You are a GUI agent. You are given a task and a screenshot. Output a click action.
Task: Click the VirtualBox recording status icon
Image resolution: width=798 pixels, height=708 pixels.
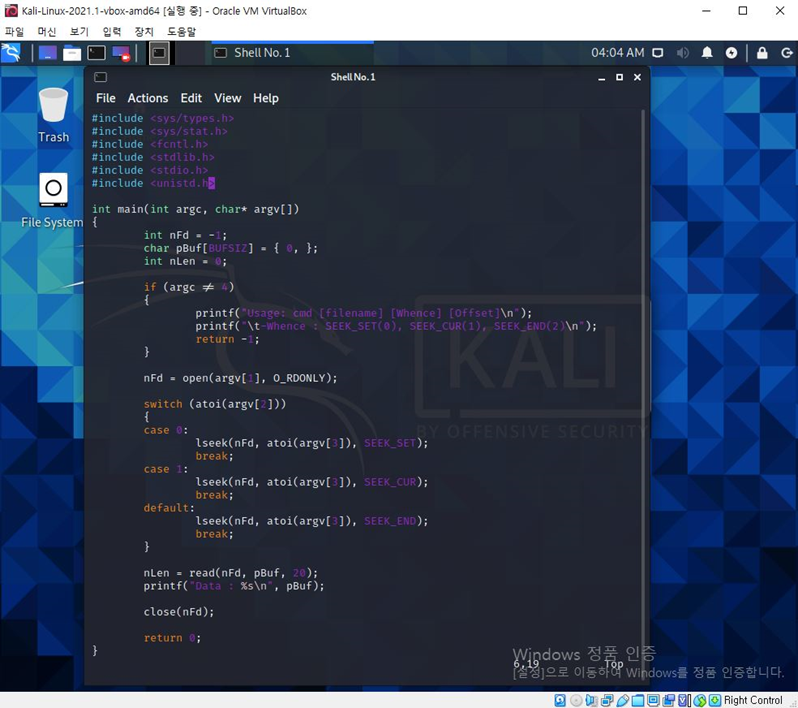[x=669, y=700]
